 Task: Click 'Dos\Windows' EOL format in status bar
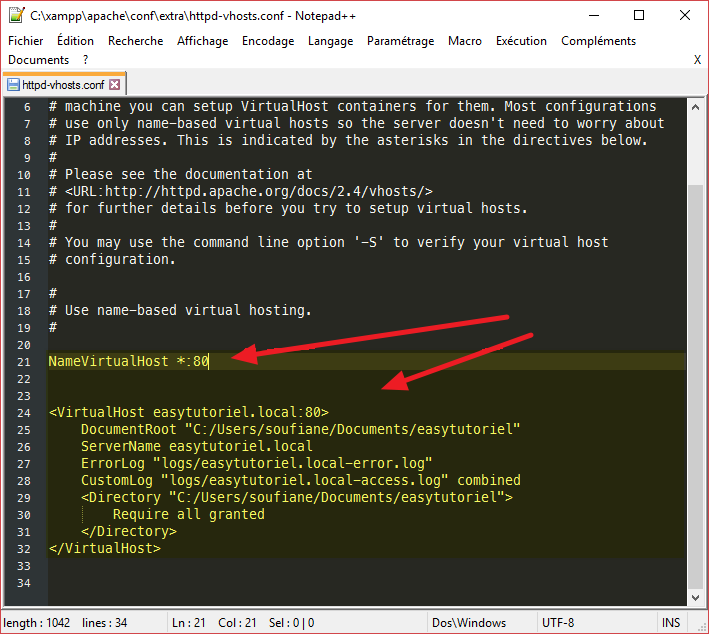click(x=469, y=623)
